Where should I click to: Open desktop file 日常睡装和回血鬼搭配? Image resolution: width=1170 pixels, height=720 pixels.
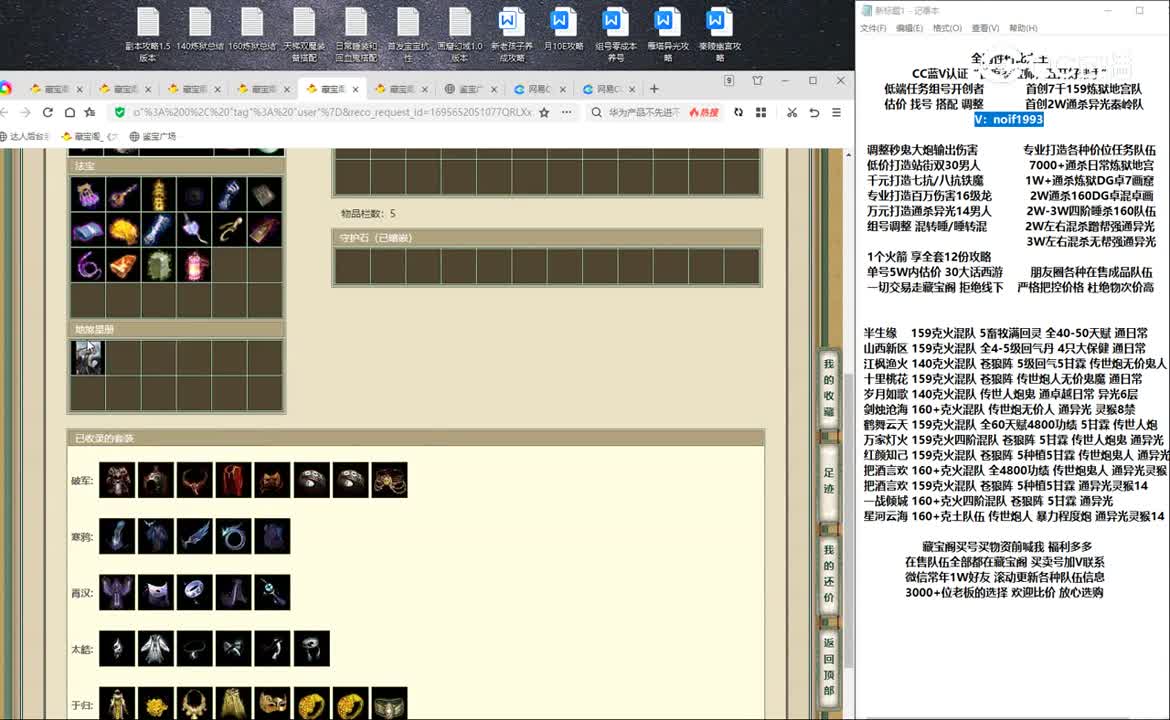tap(356, 33)
